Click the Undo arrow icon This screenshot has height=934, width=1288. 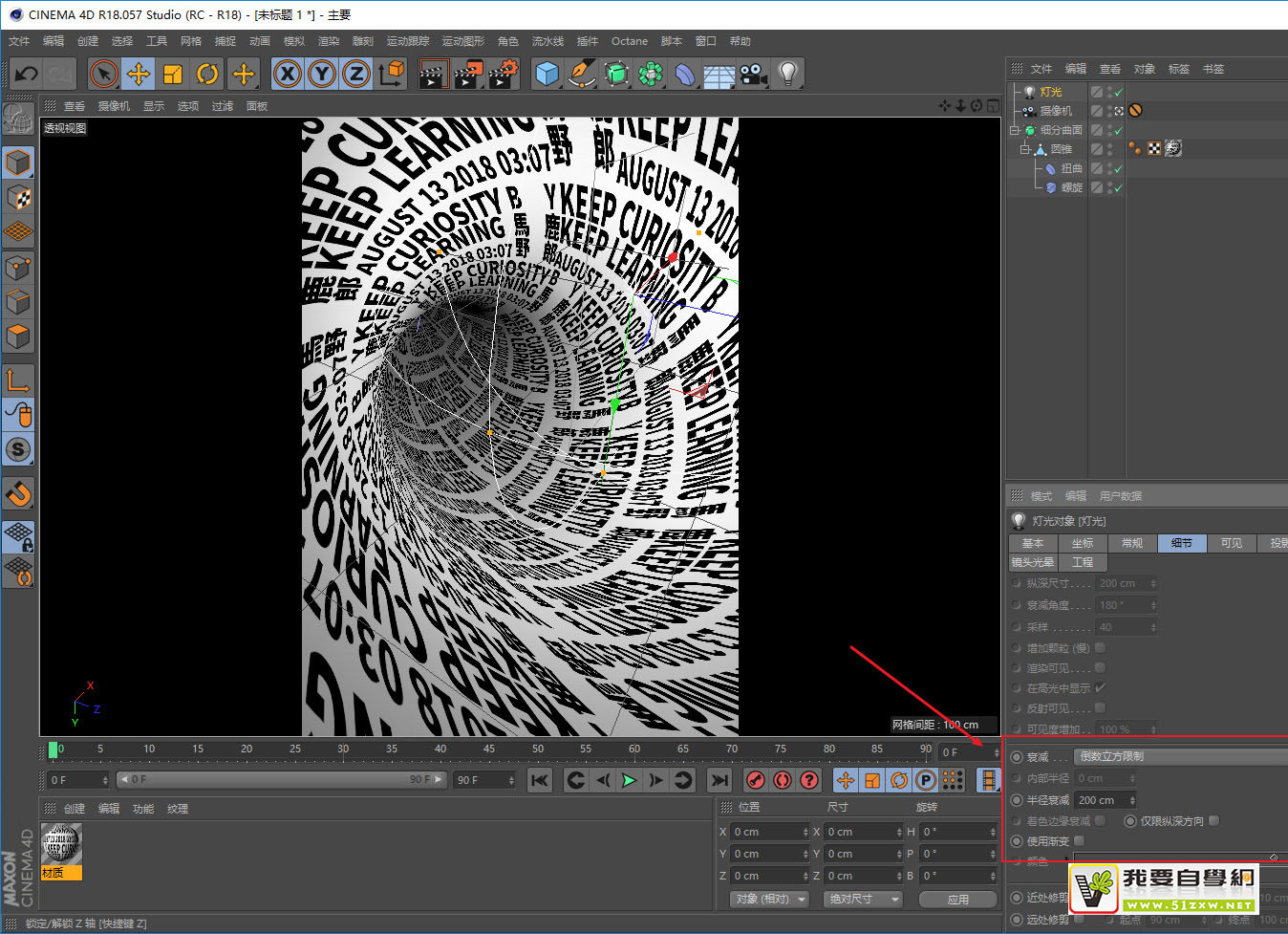27,74
